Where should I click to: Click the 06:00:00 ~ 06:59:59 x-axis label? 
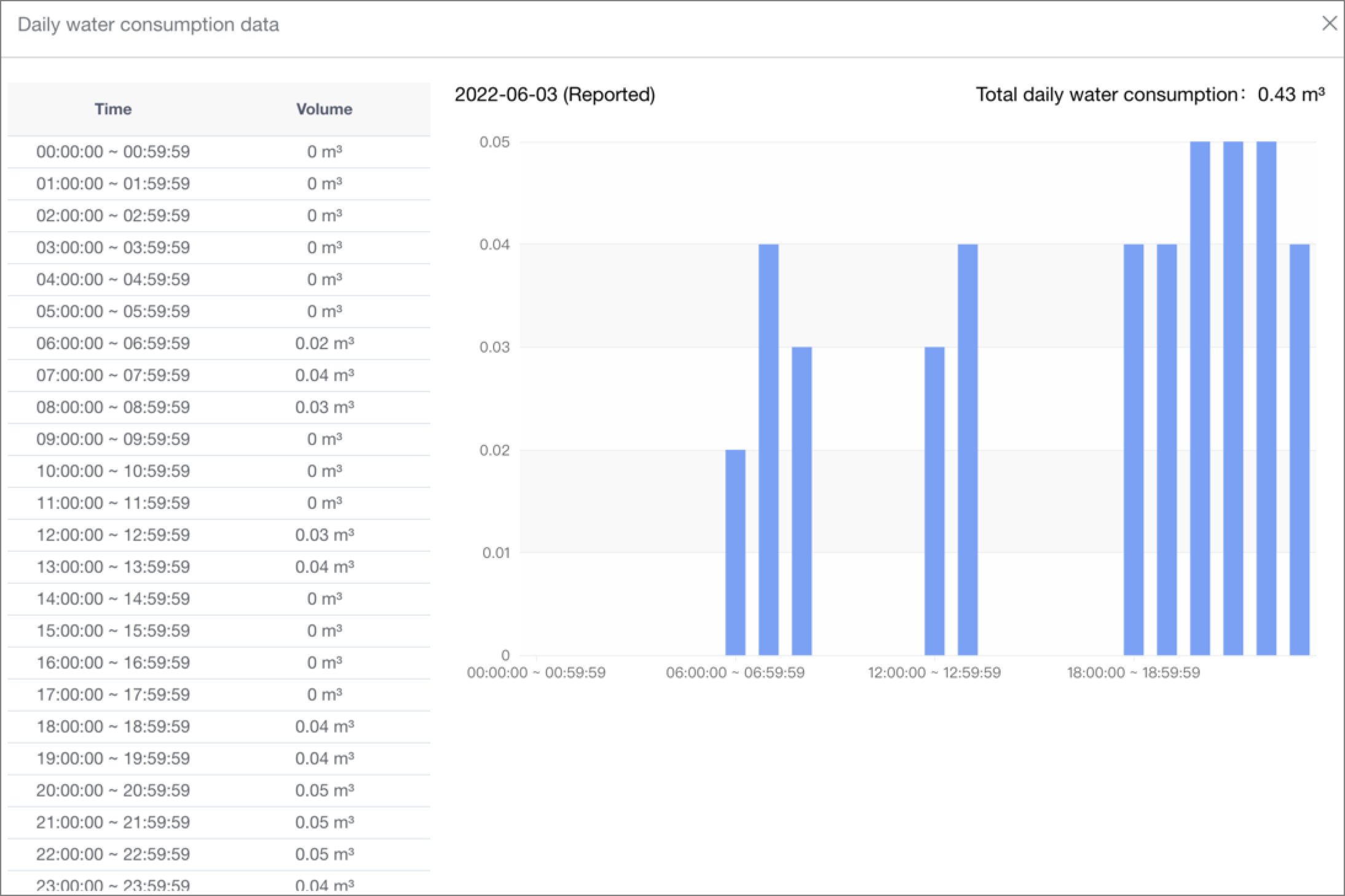[x=735, y=672]
